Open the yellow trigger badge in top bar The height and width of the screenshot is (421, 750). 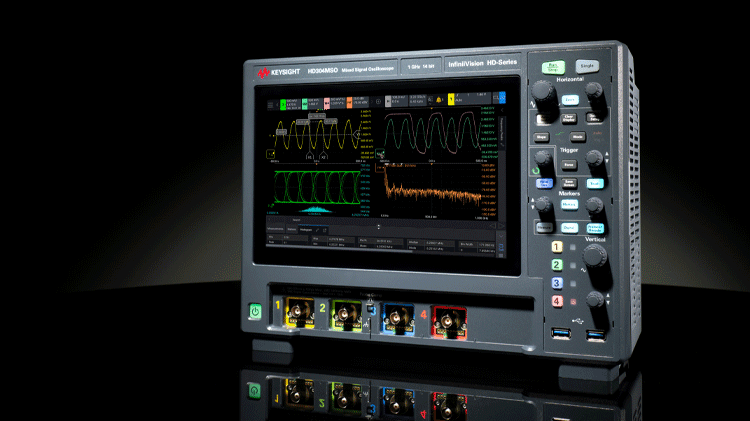[453, 100]
